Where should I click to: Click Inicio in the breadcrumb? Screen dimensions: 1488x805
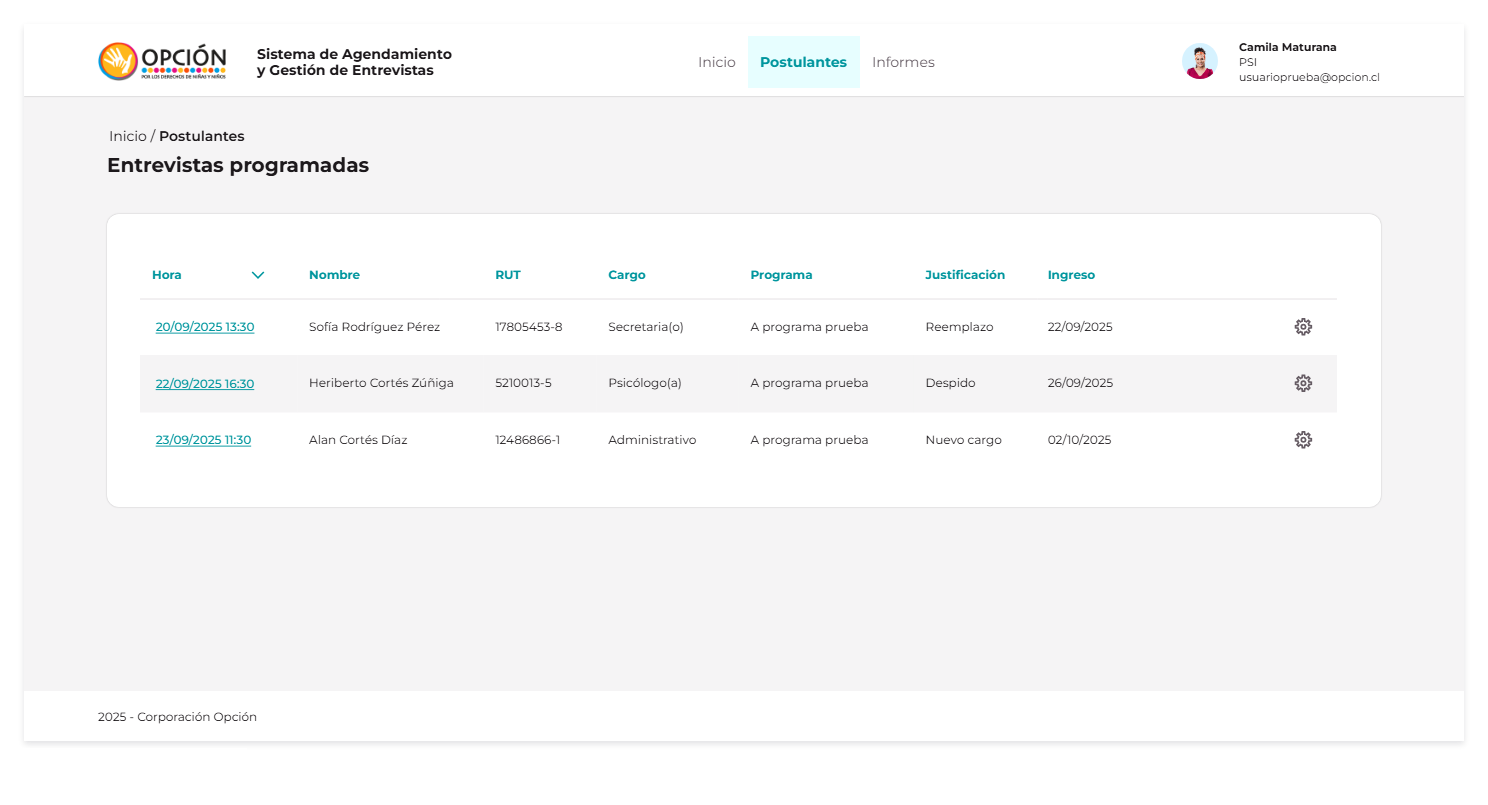coord(127,136)
